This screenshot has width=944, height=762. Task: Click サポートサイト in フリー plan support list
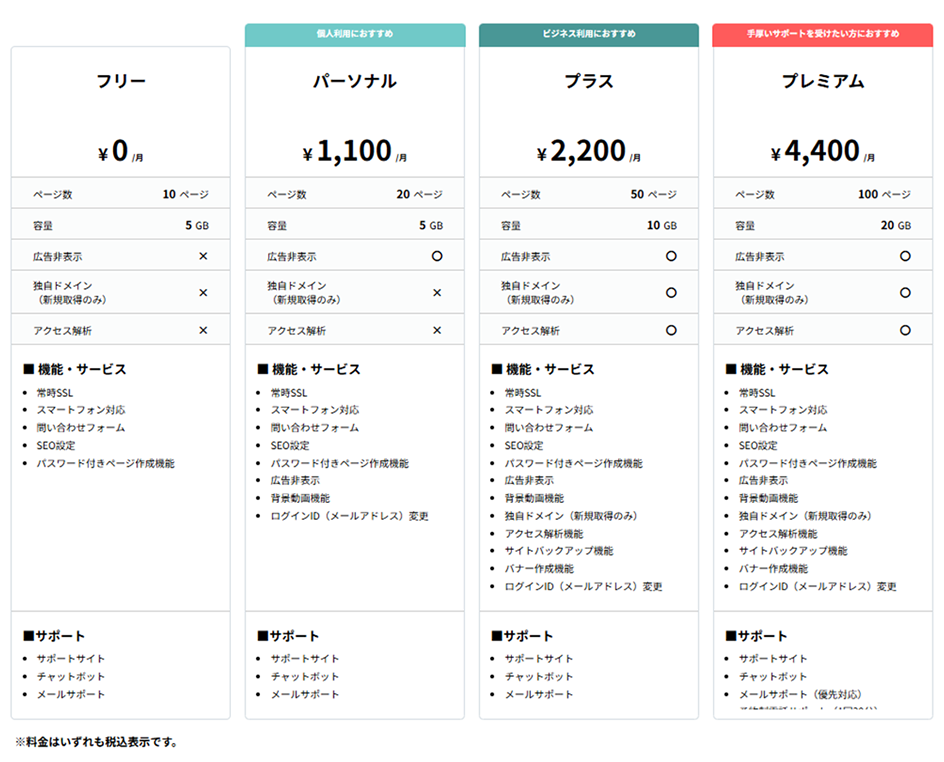pyautogui.click(x=70, y=658)
